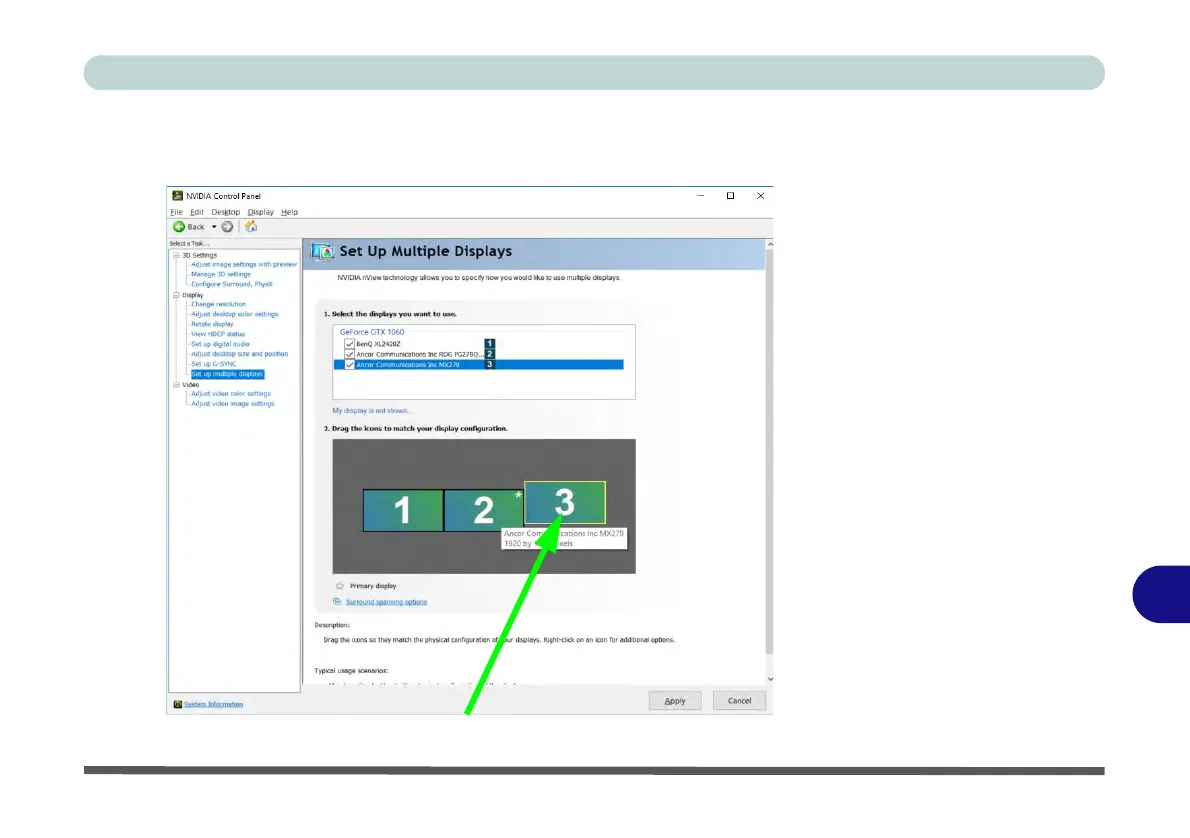The image size is (1190, 838).
Task: Open the Display menu
Action: pyautogui.click(x=260, y=212)
